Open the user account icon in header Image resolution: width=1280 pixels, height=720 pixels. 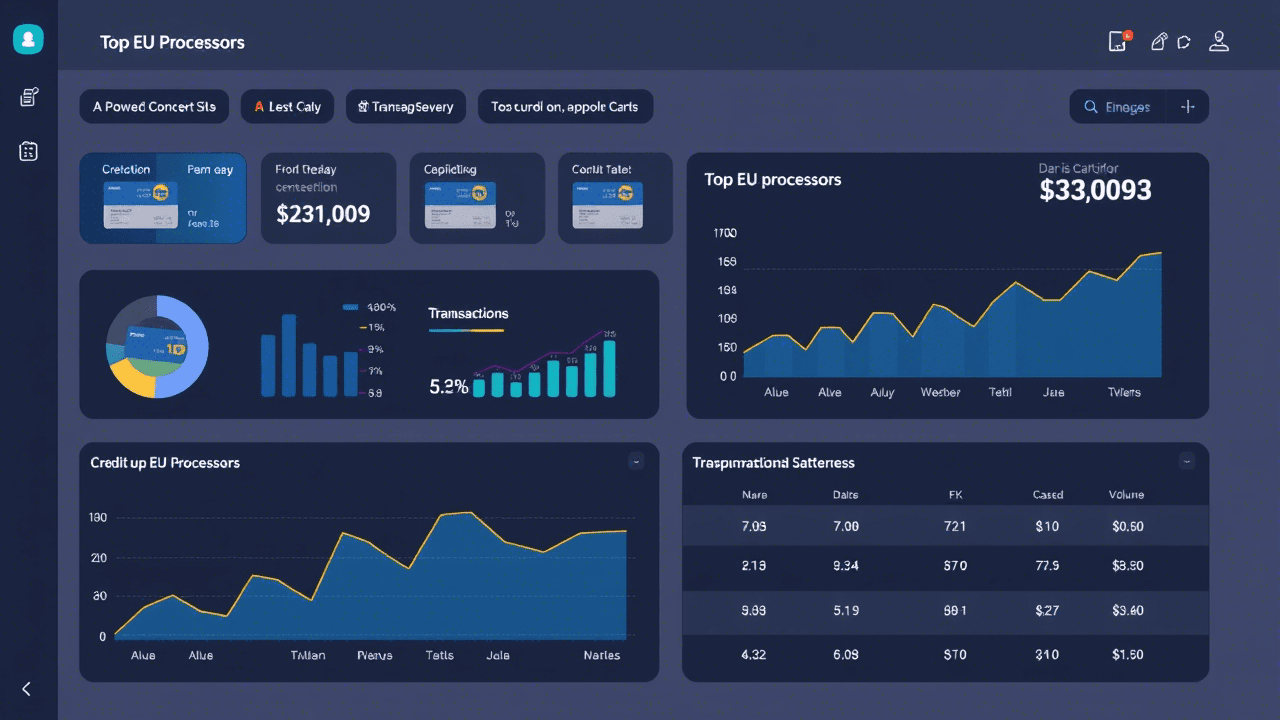(1219, 41)
